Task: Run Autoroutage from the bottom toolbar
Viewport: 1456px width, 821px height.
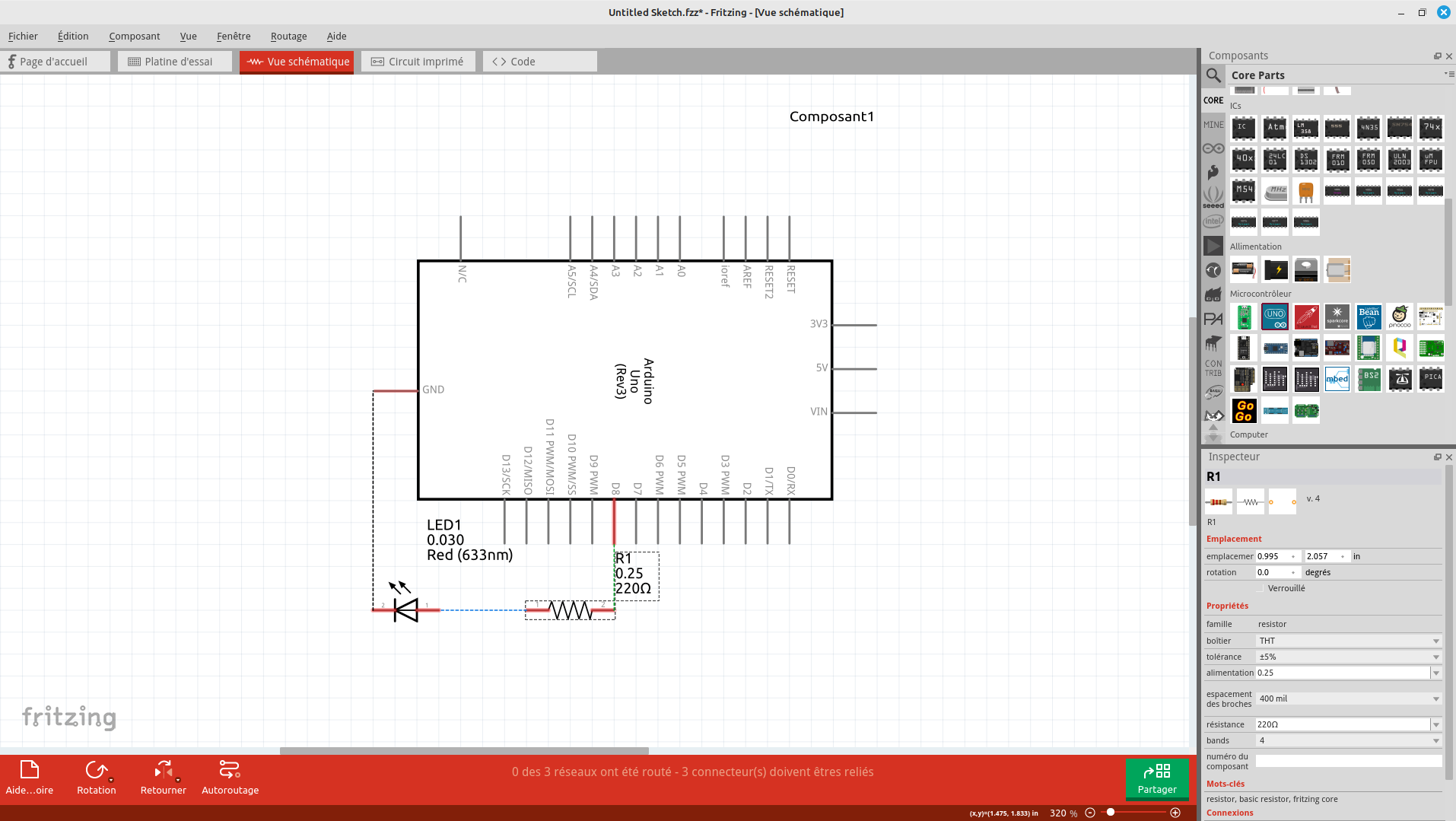Action: tap(230, 777)
